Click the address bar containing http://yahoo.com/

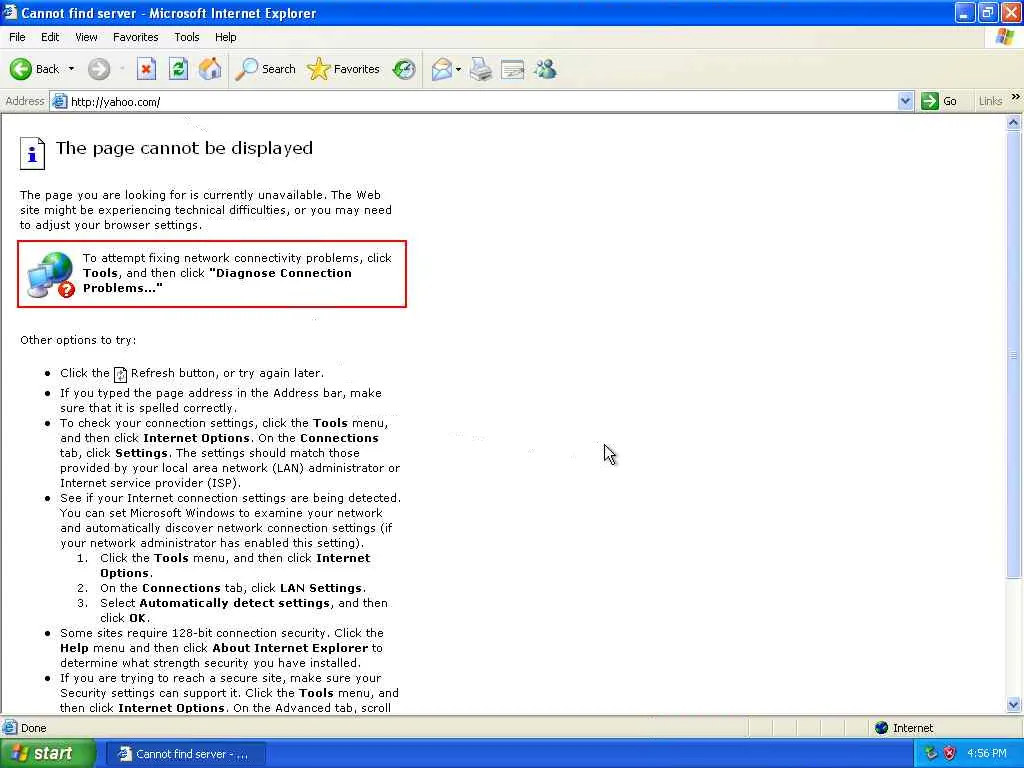pyautogui.click(x=482, y=101)
